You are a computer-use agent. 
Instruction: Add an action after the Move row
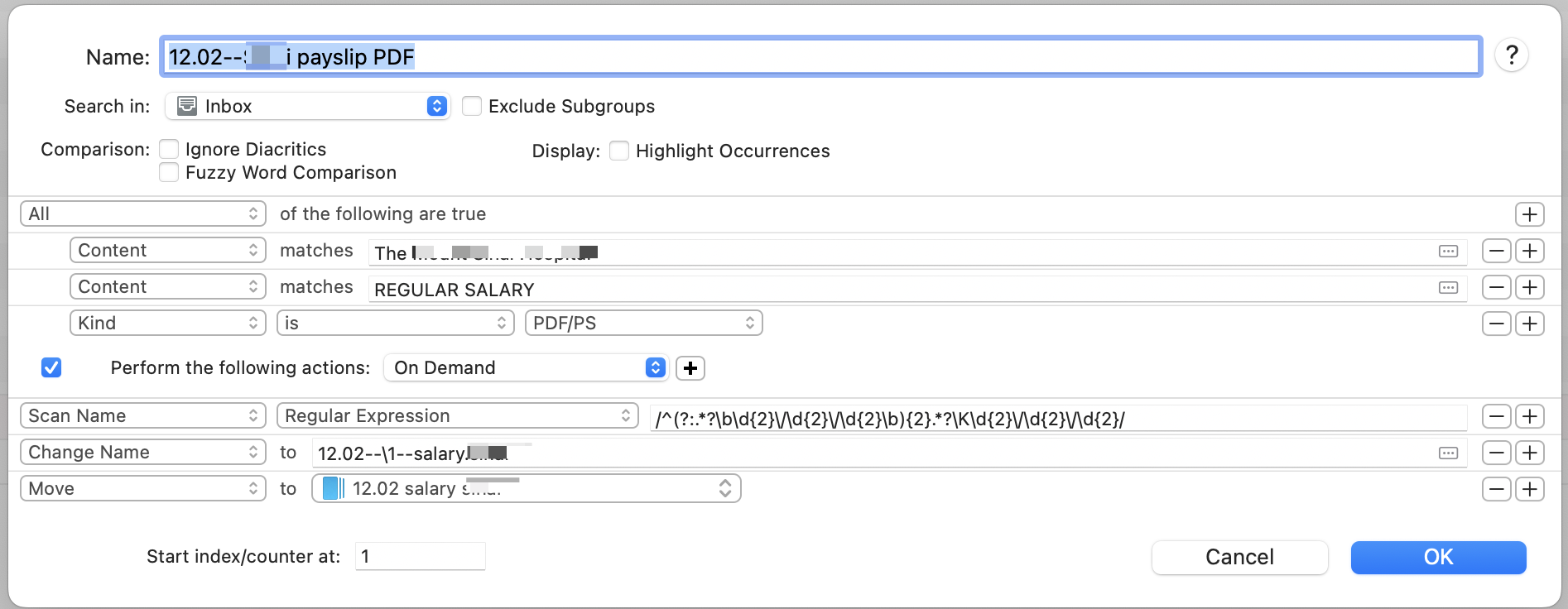point(1529,489)
